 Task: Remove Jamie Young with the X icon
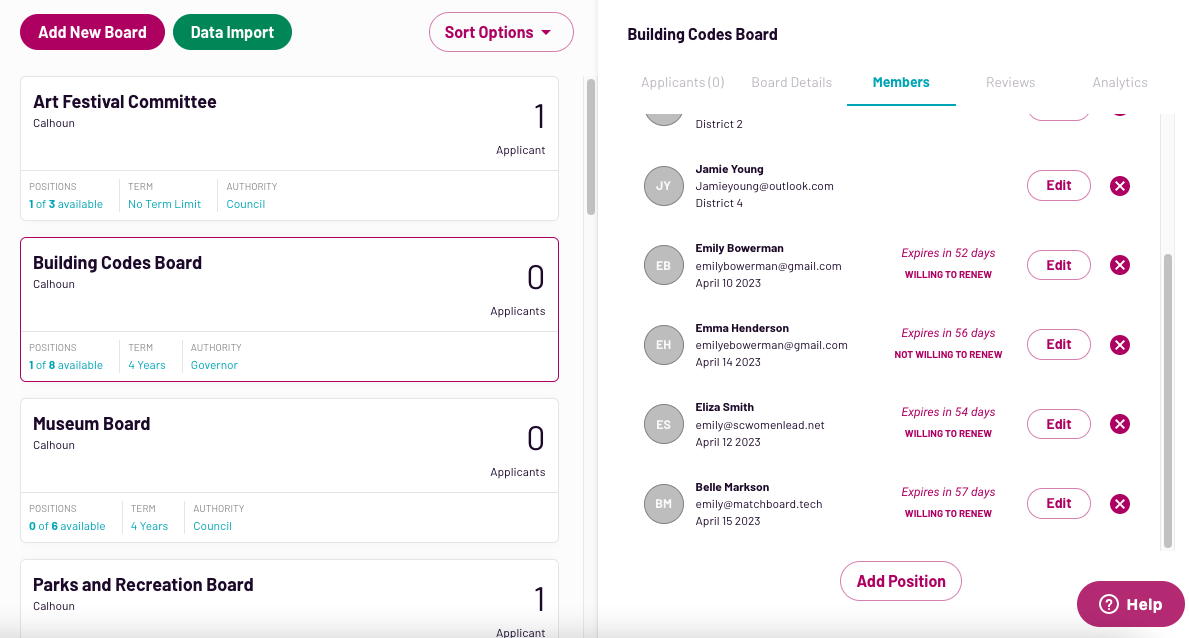[1120, 186]
